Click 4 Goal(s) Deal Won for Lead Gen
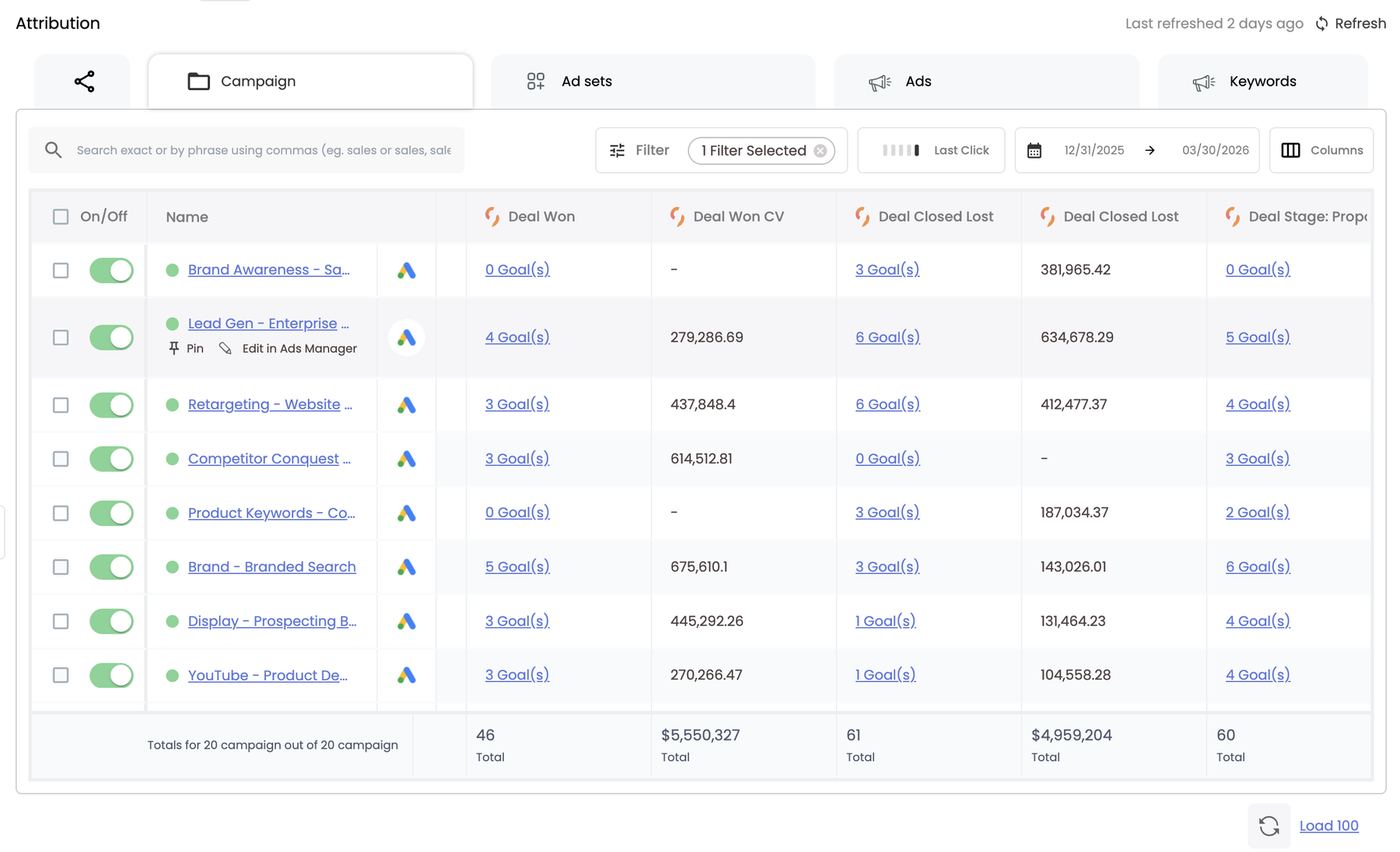The height and width of the screenshot is (852, 1400). pos(517,338)
